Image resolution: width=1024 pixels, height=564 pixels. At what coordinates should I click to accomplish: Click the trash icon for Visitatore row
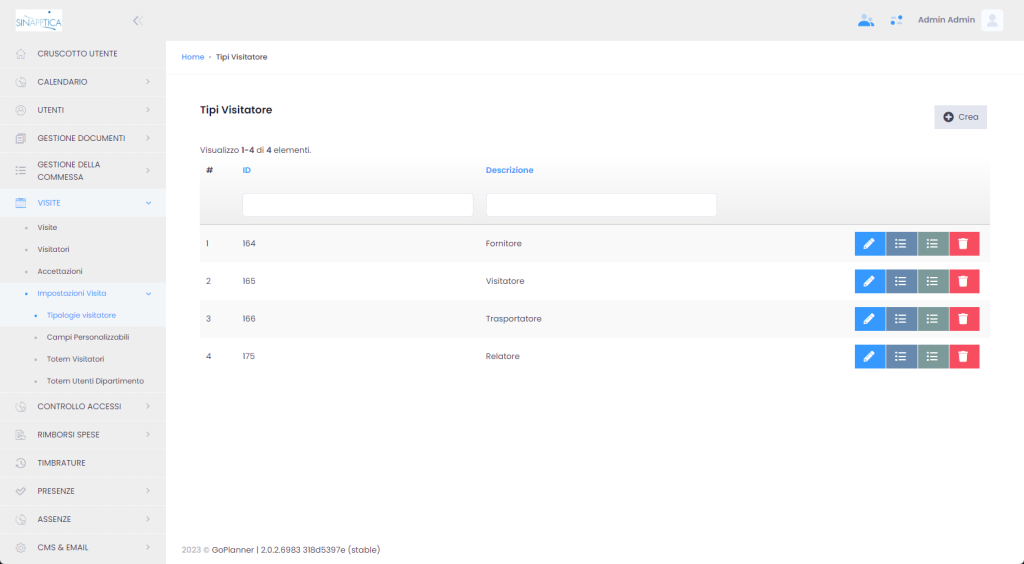coord(964,281)
